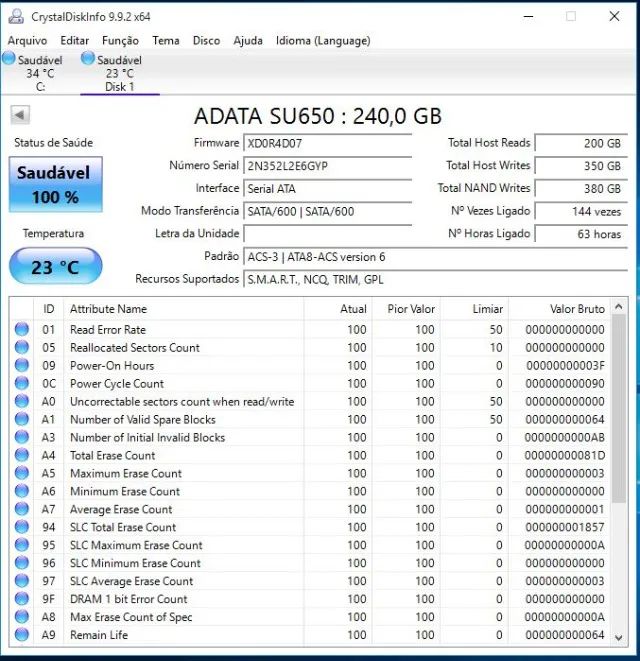The width and height of the screenshot is (640, 661).
Task: Open the Idioma (Language) menu
Action: pyautogui.click(x=323, y=40)
